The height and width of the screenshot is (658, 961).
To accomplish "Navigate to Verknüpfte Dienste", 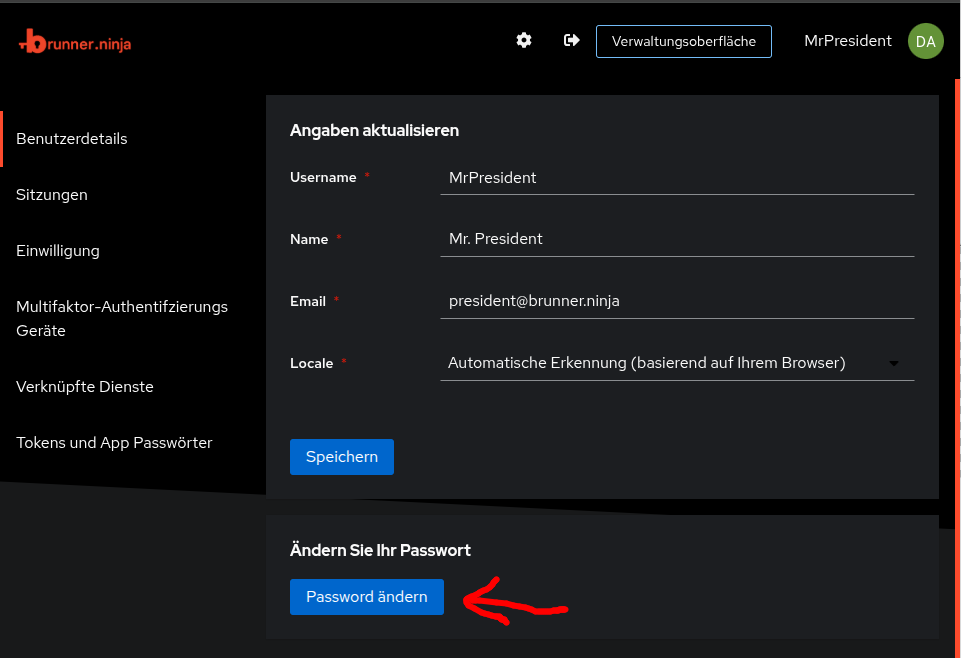I will pos(85,387).
